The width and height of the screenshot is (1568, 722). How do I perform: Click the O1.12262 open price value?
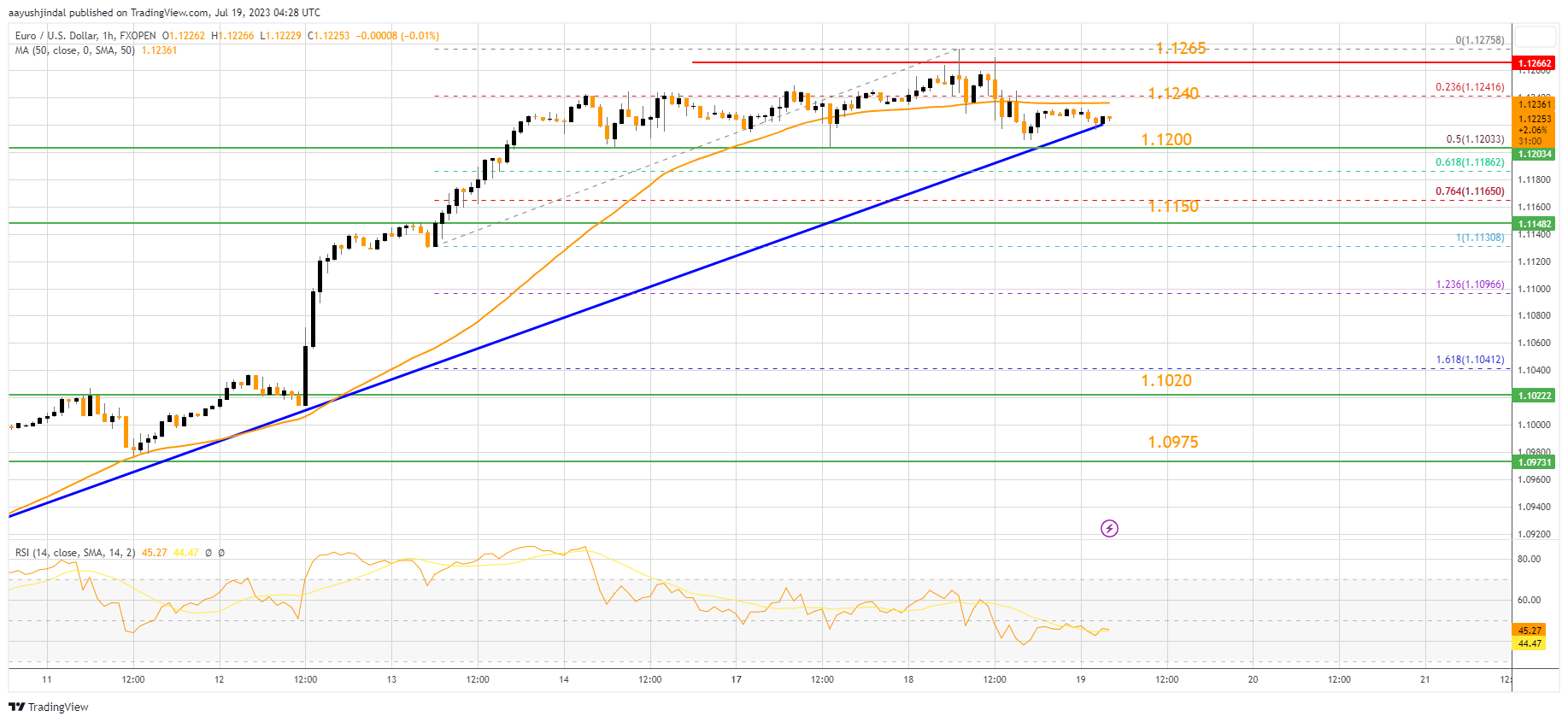pos(184,36)
